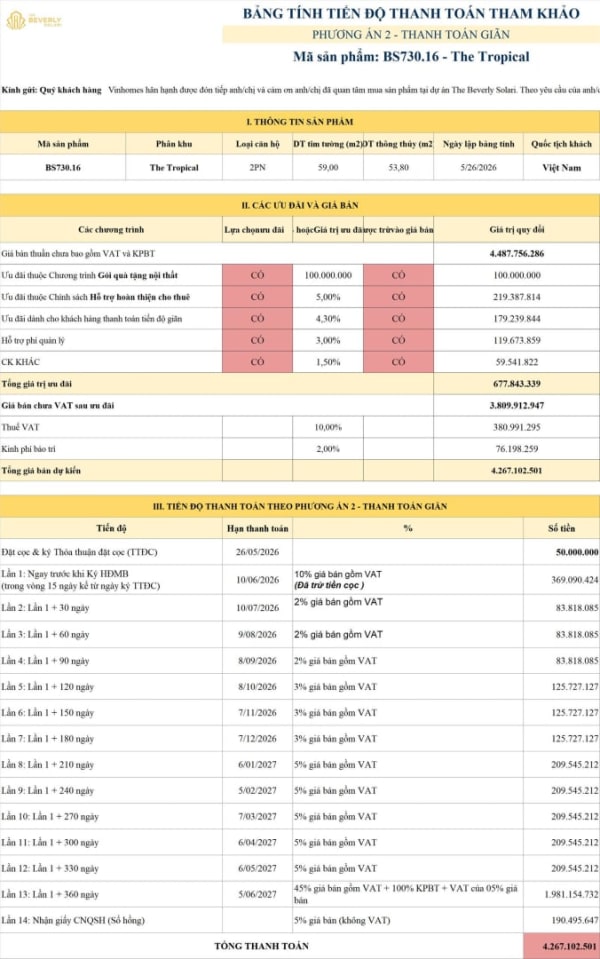Viewport: 600px width, 959px height.
Task: Click The Beverly Solari logo
Action: 34,20
